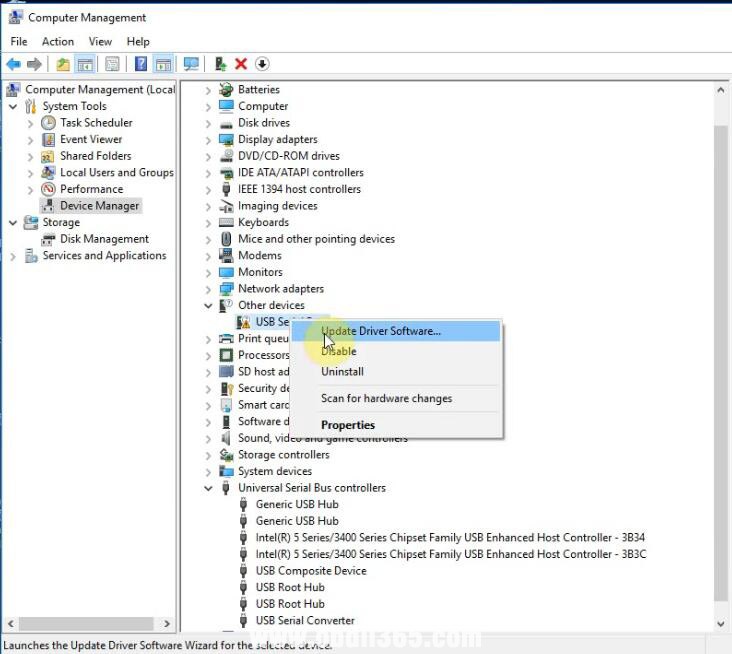Click the Display adapters icon
The height and width of the screenshot is (654, 732).
click(x=226, y=139)
